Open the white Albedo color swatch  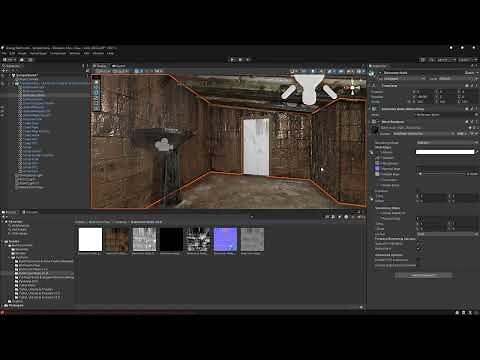click(445, 152)
